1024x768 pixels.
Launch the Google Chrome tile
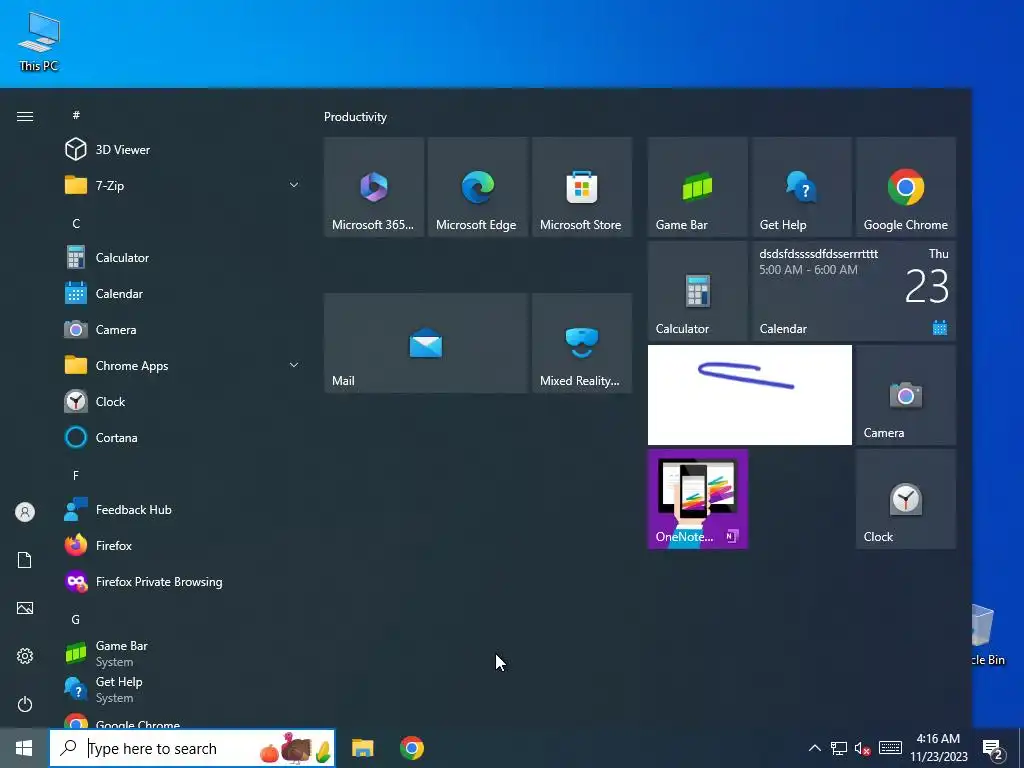pyautogui.click(x=906, y=187)
